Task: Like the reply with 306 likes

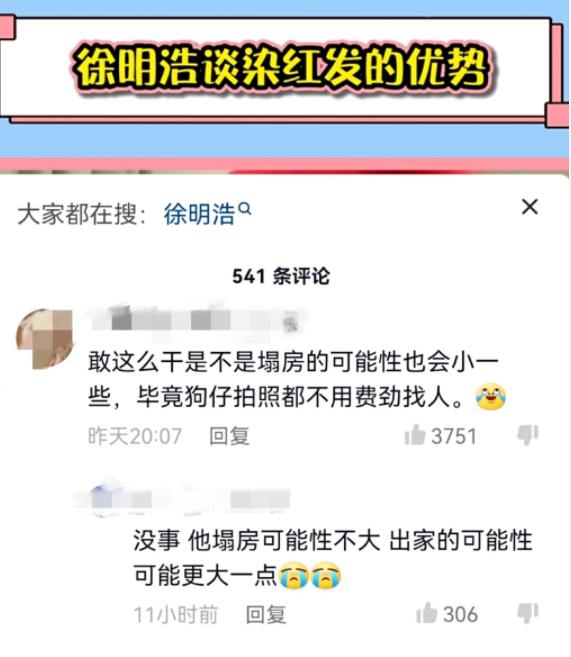Action: pos(426,613)
